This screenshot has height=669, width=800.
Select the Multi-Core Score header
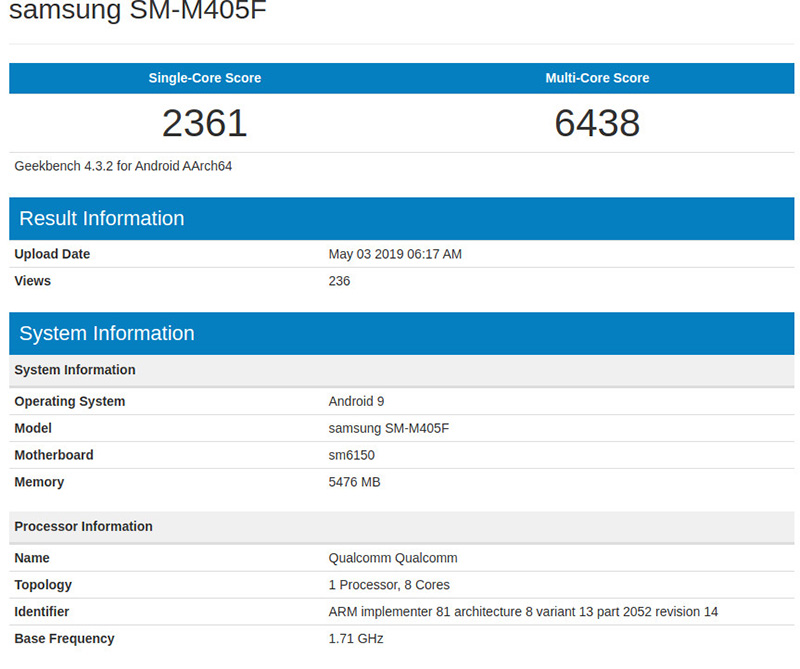[x=597, y=78]
